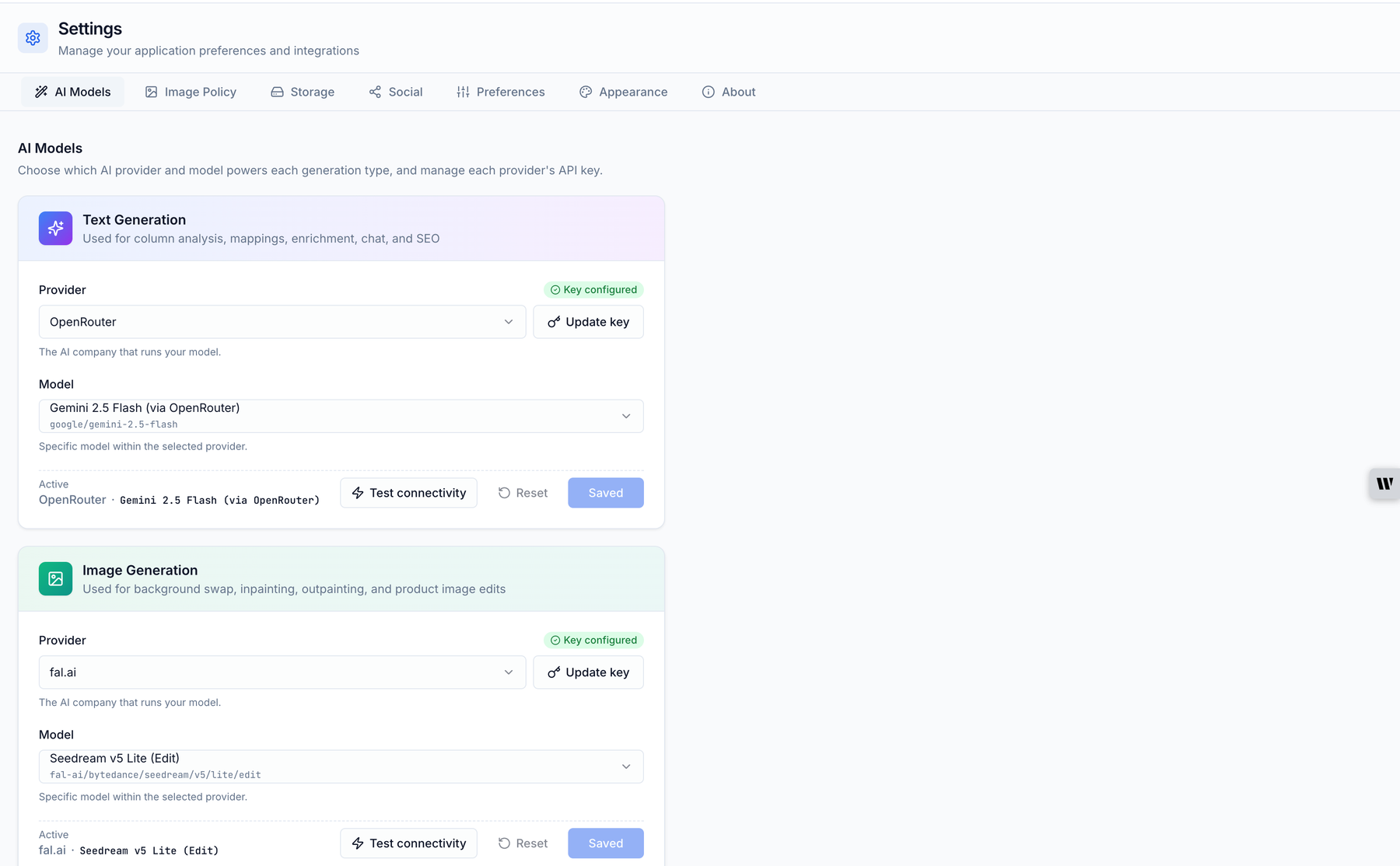1400x866 pixels.
Task: Click lightning icon in Text Generation Test connectivity
Action: pyautogui.click(x=358, y=493)
